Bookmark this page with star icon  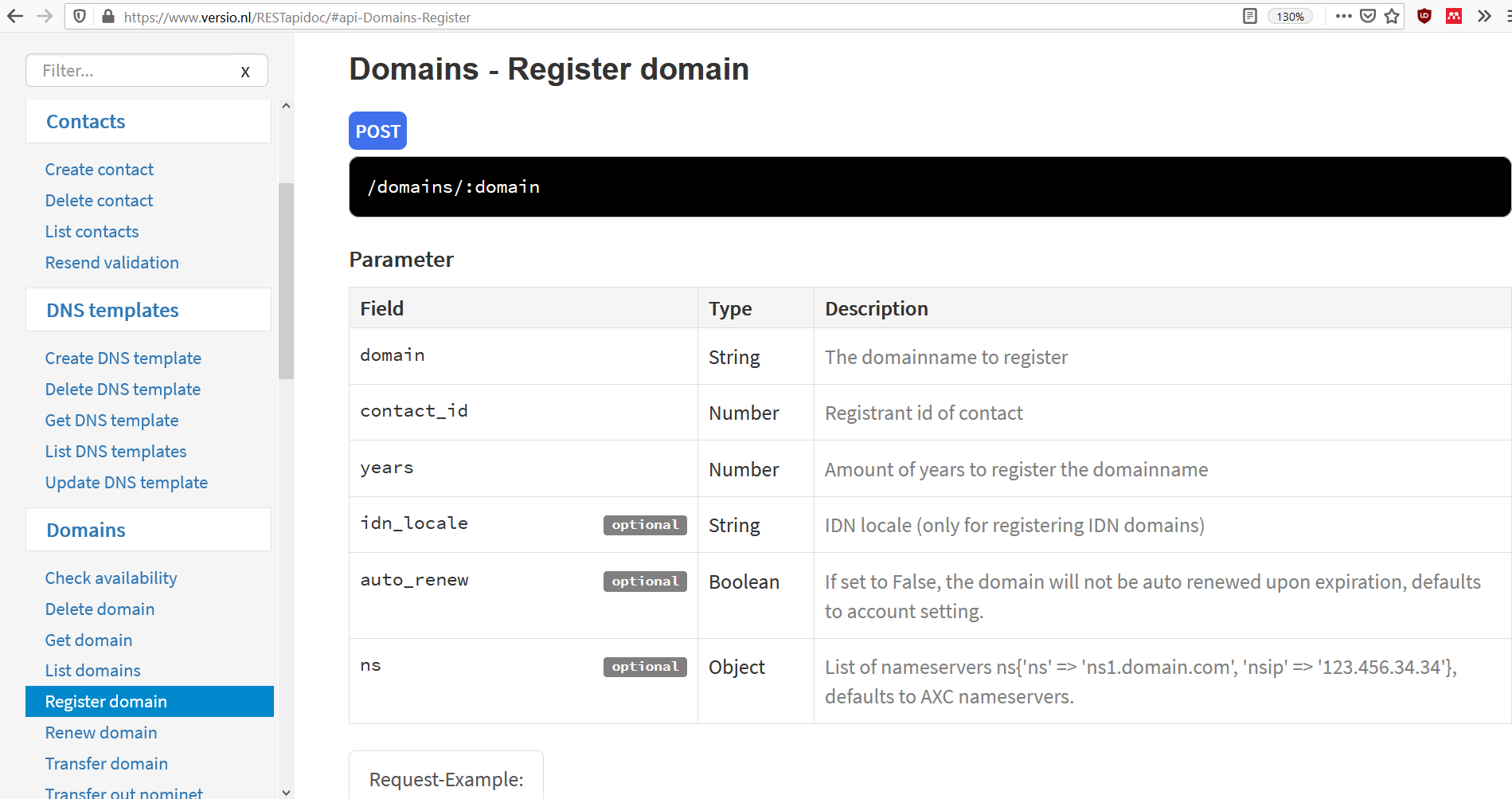1392,16
